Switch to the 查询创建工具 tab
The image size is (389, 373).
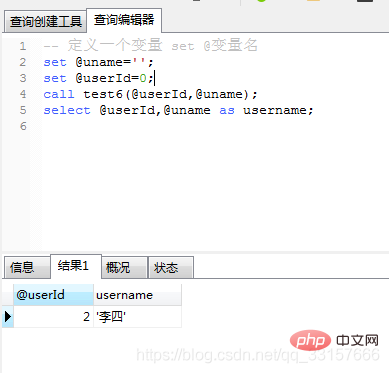45,22
